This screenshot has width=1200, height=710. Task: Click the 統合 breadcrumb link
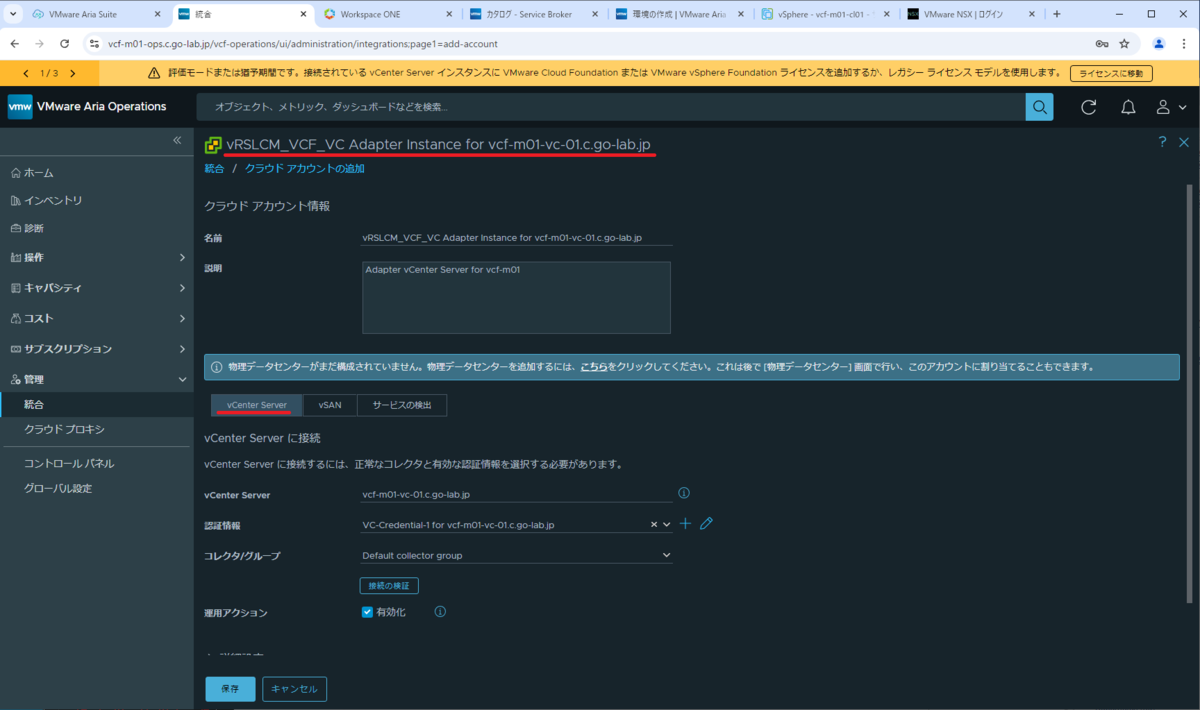pyautogui.click(x=214, y=169)
